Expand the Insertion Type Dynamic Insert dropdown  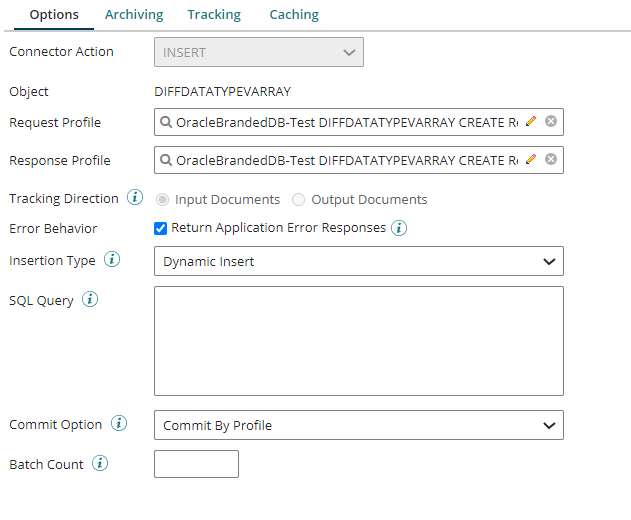point(358,261)
